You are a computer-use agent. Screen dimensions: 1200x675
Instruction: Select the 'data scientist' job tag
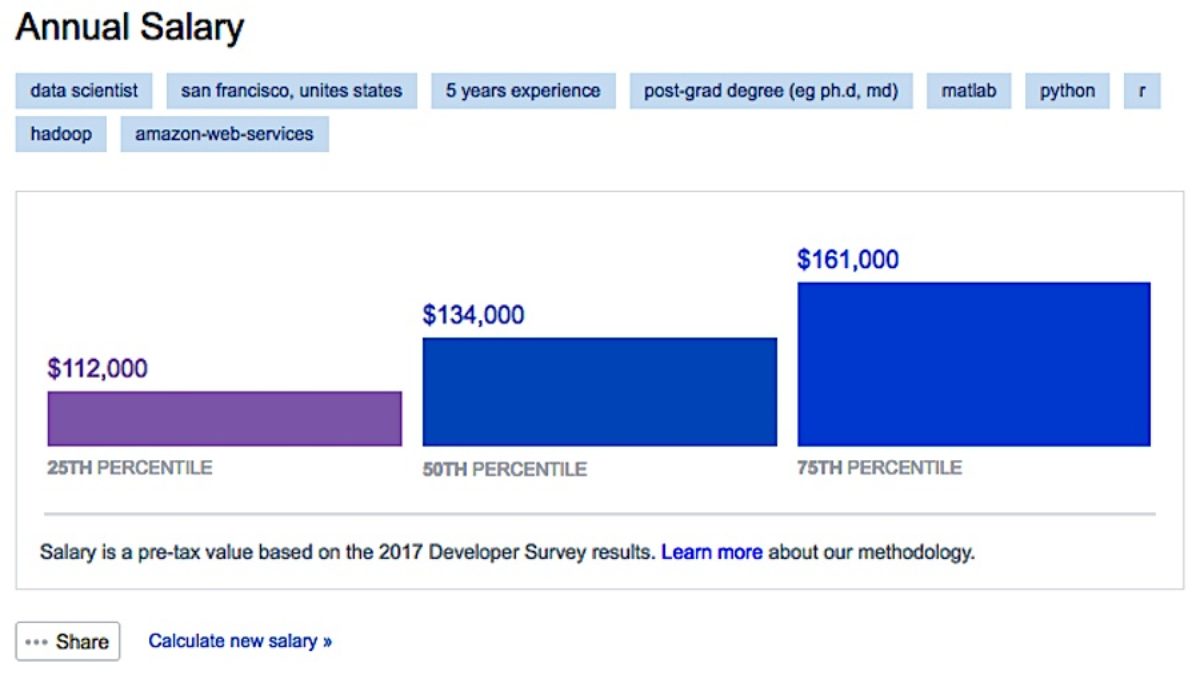82,90
